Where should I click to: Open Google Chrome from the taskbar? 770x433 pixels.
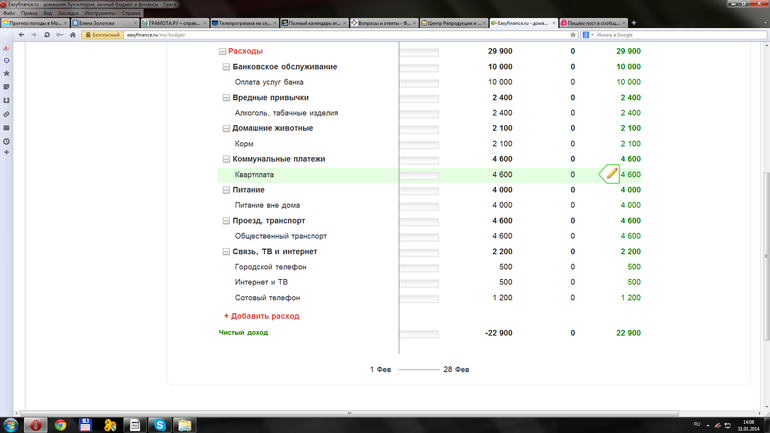[60, 425]
